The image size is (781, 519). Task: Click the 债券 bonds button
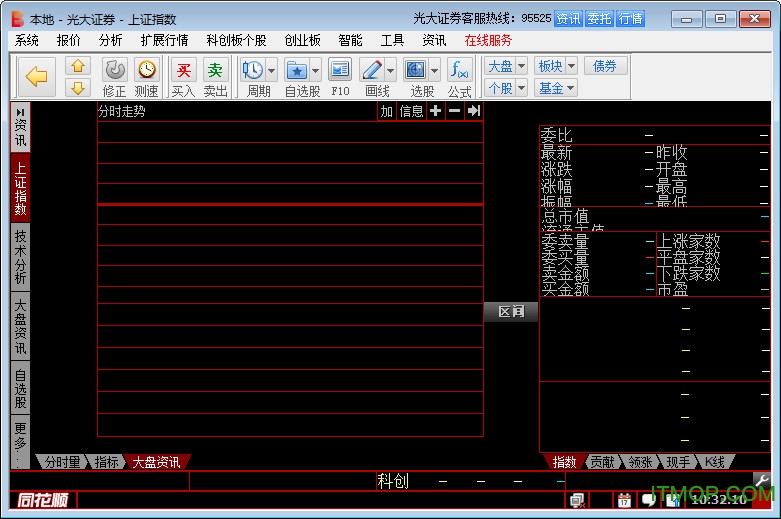pos(606,66)
